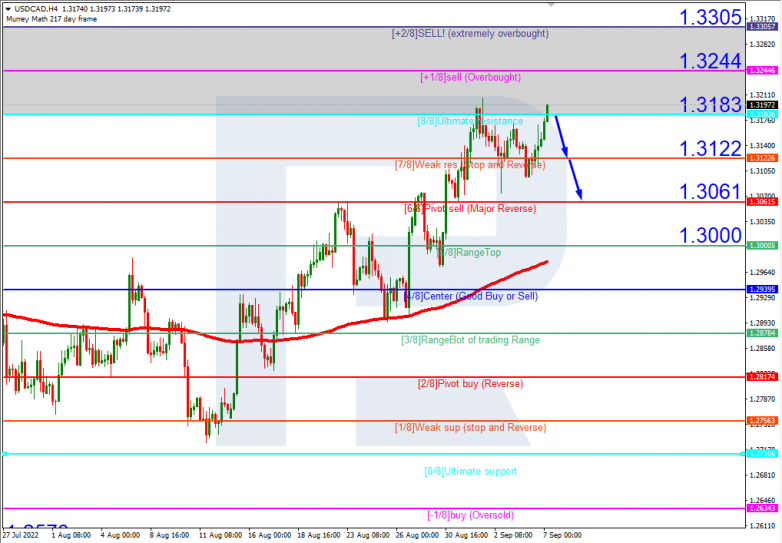Click the [8/8]Ultimate resistance label

pyautogui.click(x=470, y=121)
